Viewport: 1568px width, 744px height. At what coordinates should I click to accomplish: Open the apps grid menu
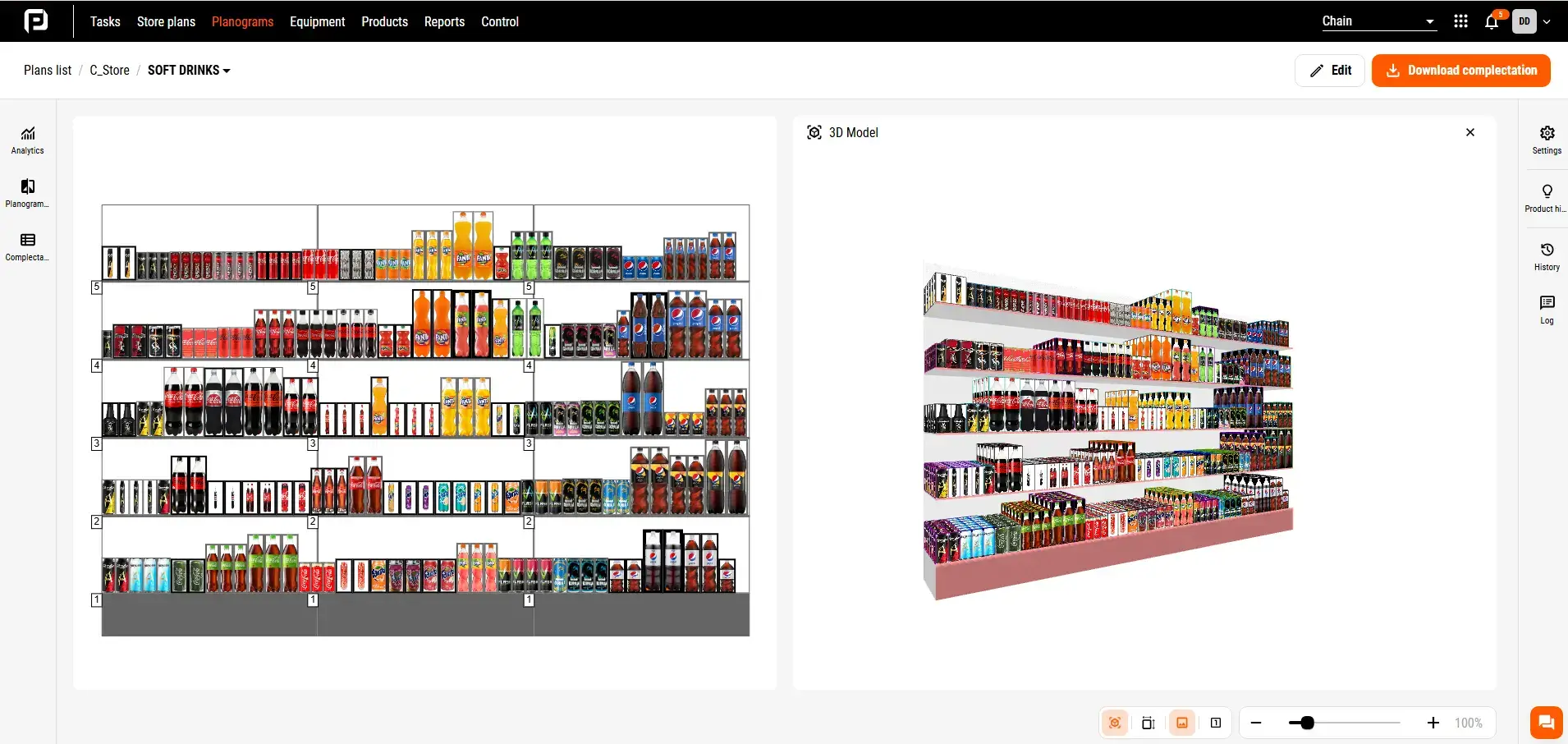tap(1460, 21)
